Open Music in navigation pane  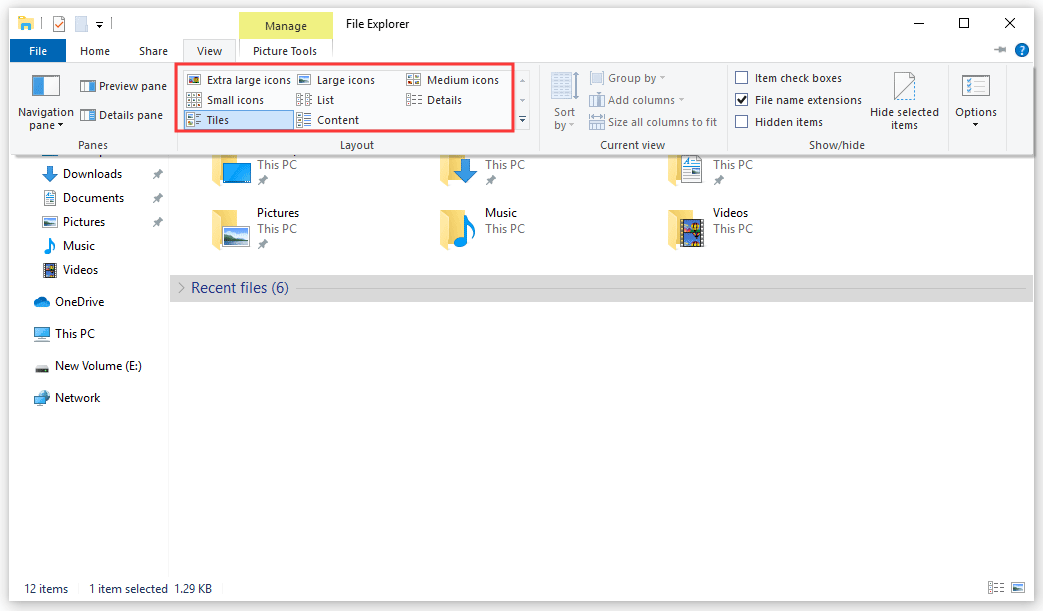(x=69, y=245)
